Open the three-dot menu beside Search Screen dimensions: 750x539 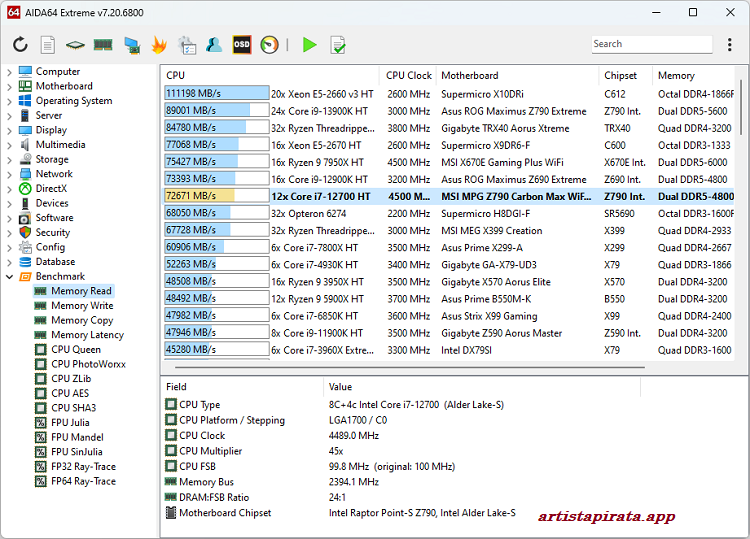pyautogui.click(x=729, y=44)
